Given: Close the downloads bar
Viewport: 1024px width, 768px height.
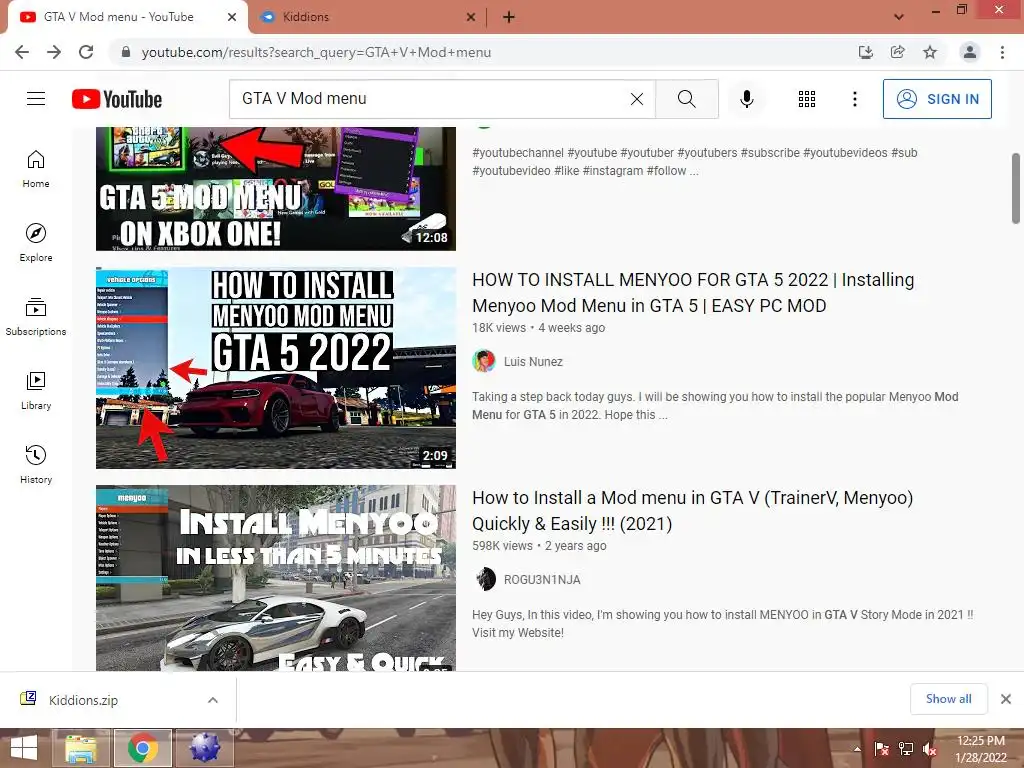Looking at the screenshot, I should (x=1006, y=699).
